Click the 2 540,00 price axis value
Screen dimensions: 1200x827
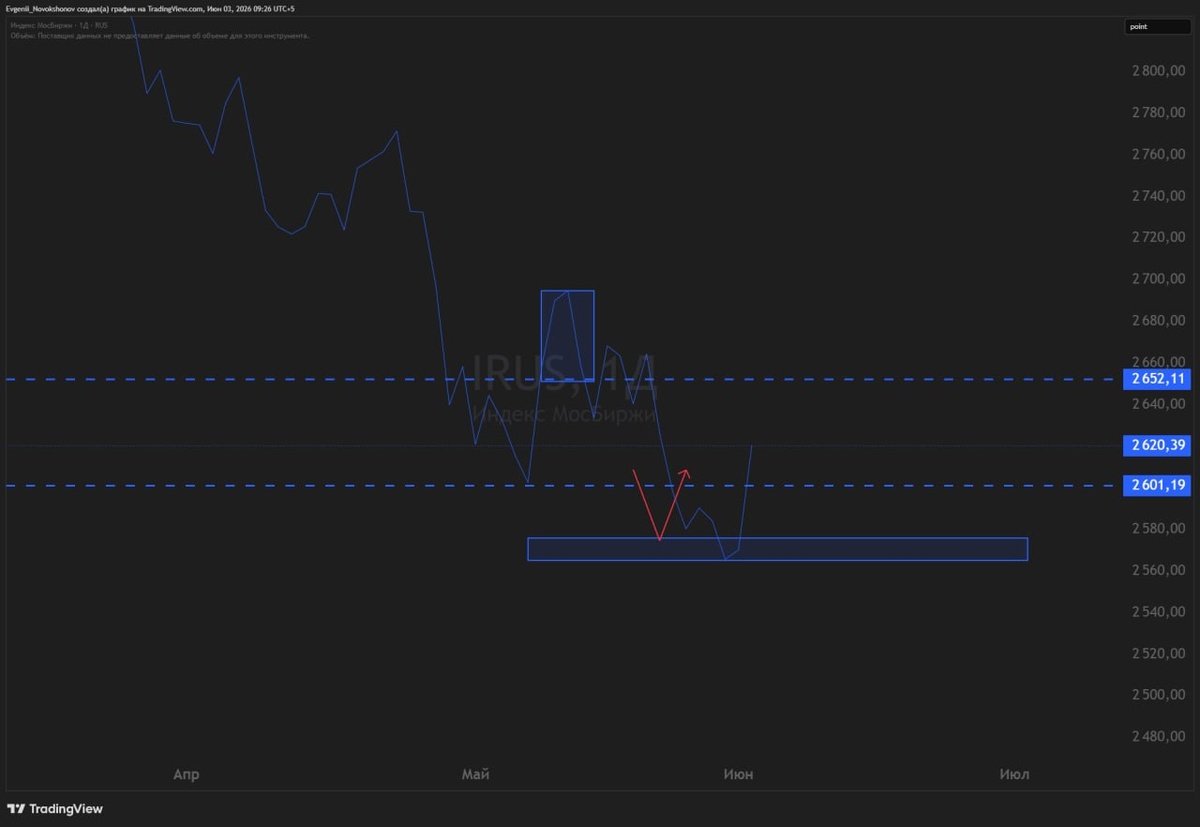(1159, 611)
